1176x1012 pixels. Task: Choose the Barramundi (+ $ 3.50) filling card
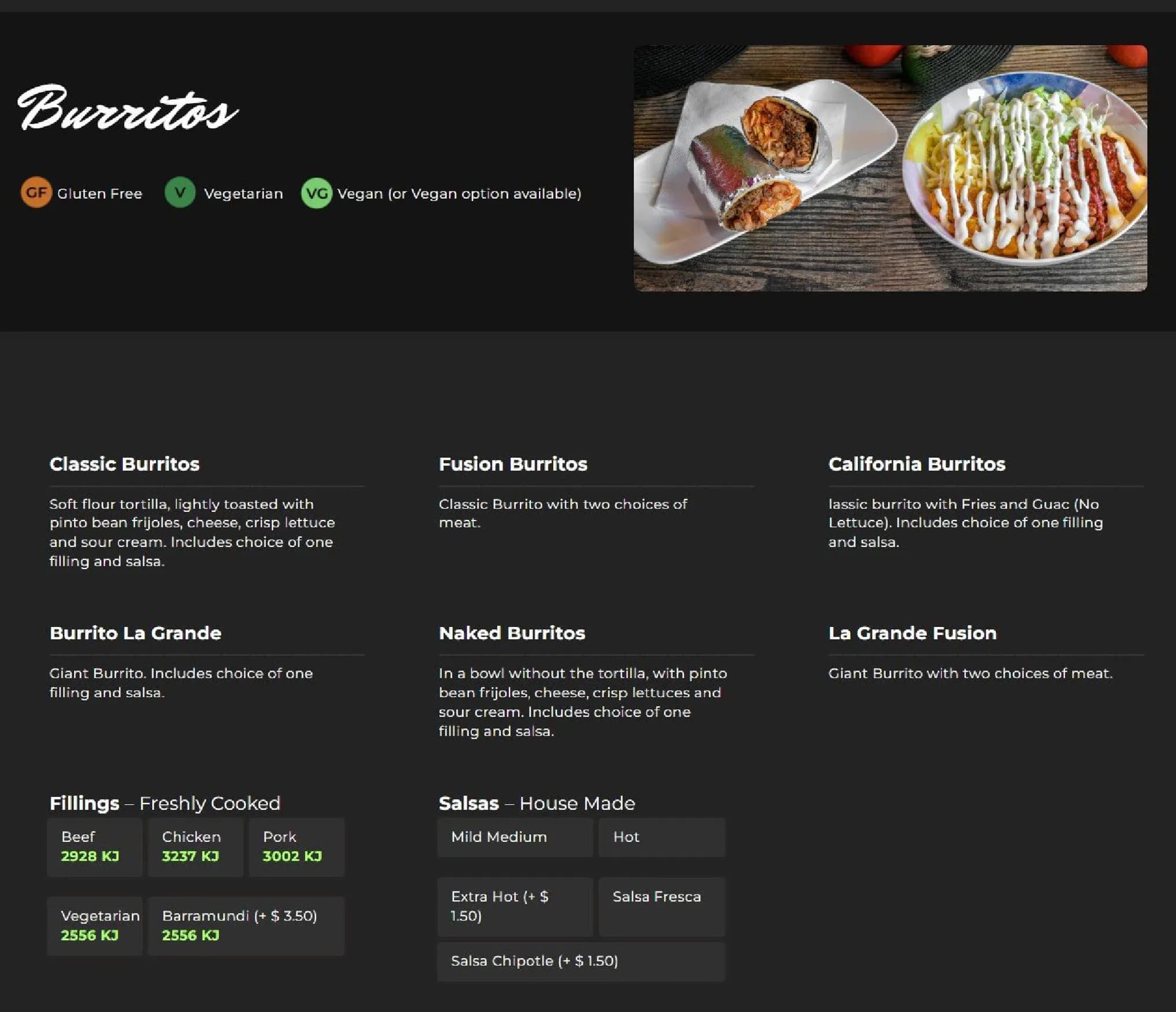coord(246,926)
